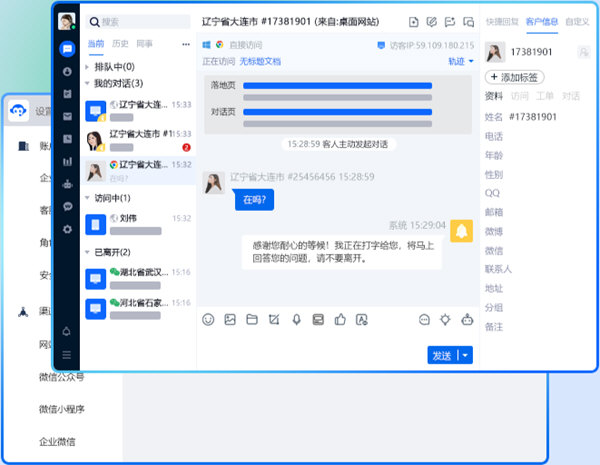Insert an emoji from the smiley icon

click(x=208, y=320)
